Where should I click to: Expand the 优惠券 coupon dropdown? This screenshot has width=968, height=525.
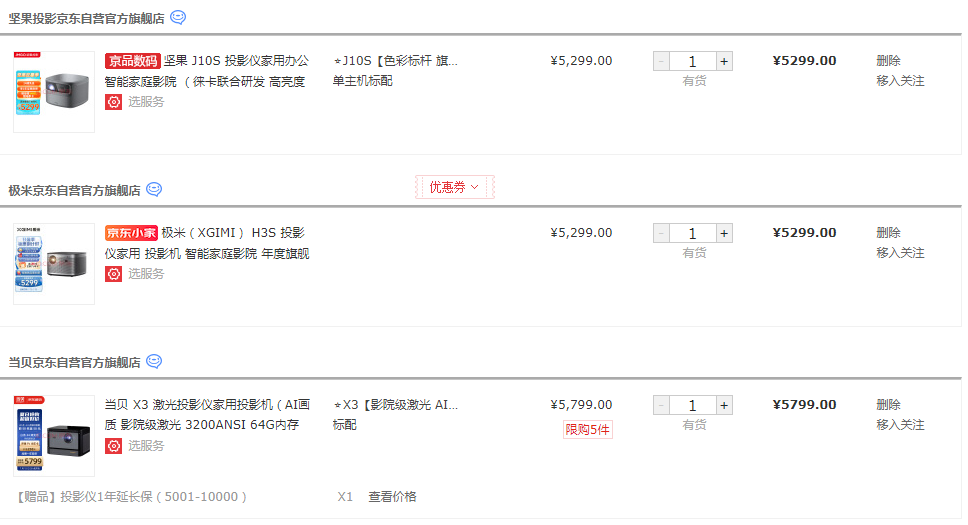pos(454,187)
